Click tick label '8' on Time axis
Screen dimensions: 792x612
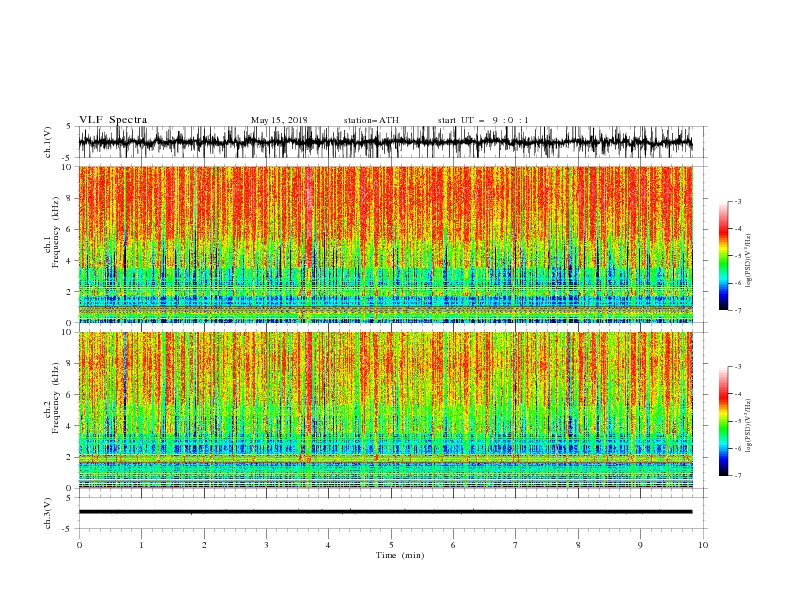click(578, 545)
